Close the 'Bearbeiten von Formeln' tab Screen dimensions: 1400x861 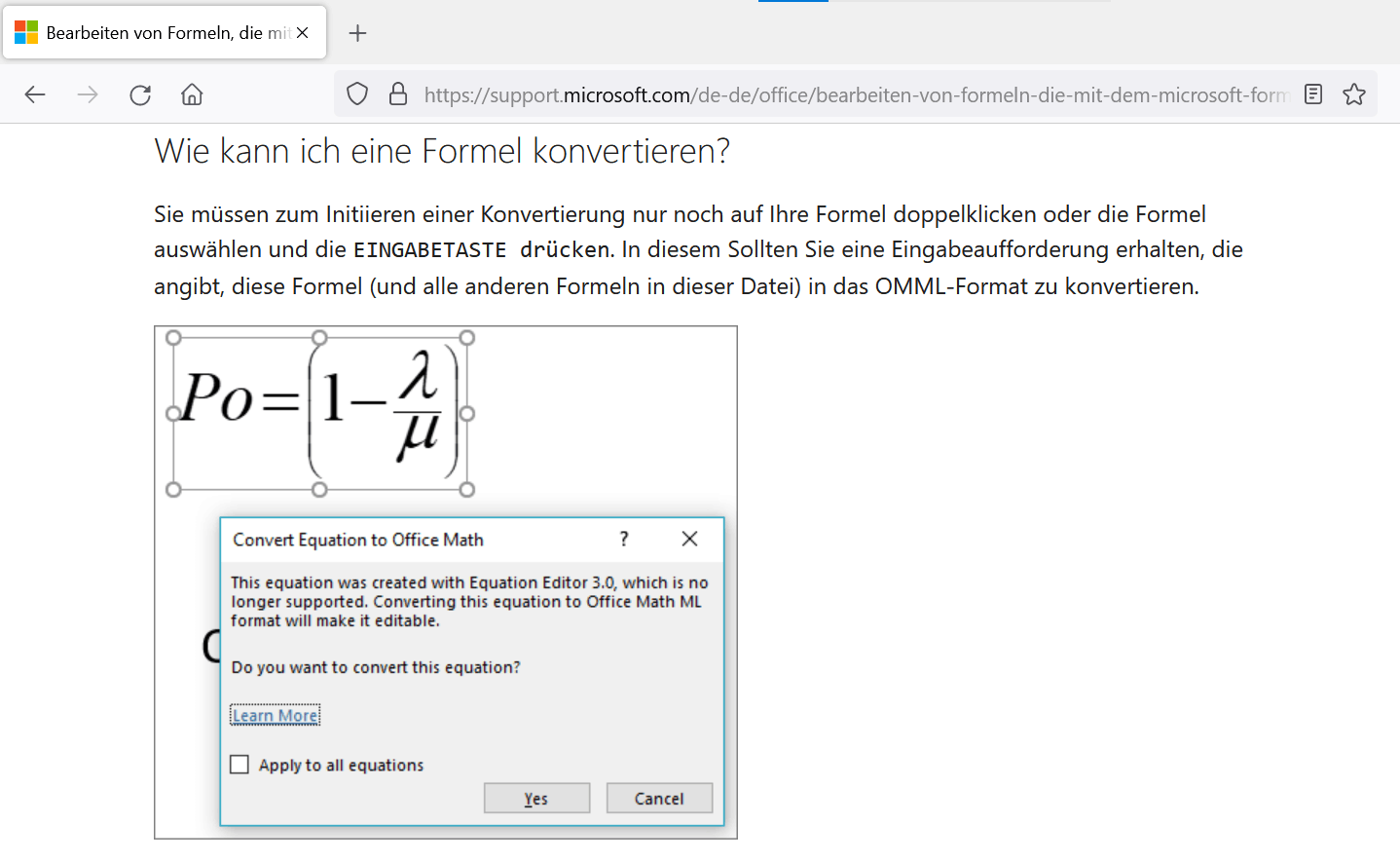pos(303,33)
